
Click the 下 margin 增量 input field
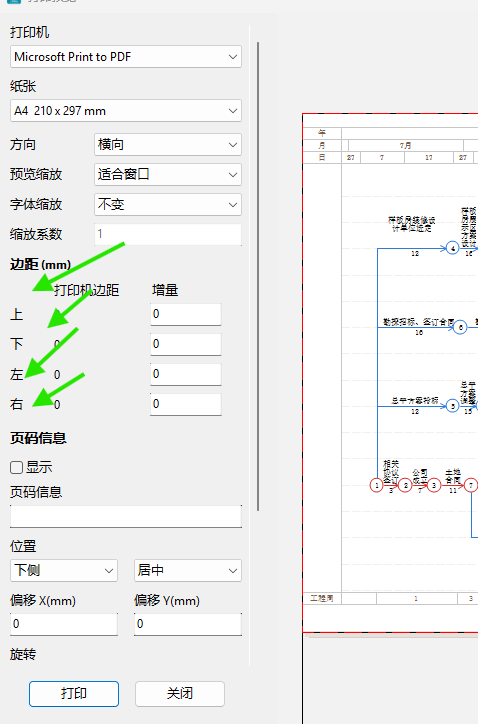186,344
